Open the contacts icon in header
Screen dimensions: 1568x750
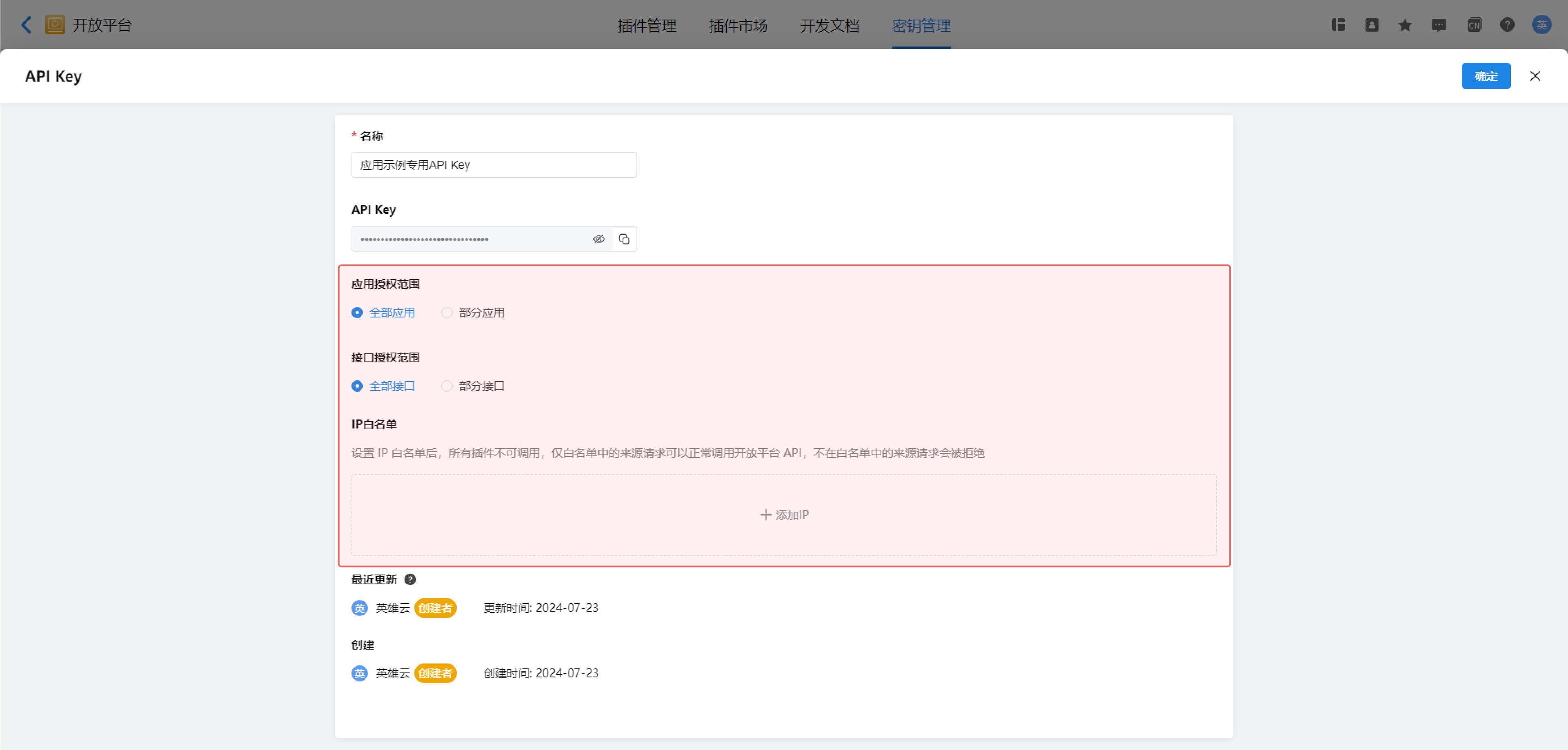[1371, 25]
